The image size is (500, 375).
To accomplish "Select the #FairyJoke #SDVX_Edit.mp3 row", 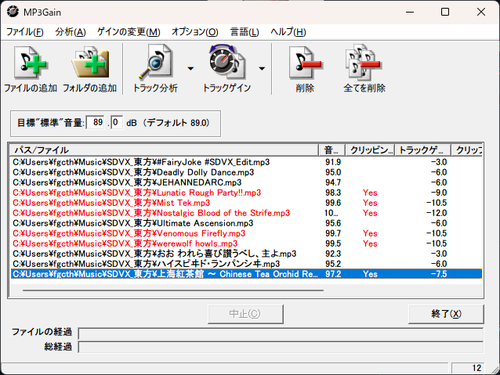I will click(x=246, y=162).
